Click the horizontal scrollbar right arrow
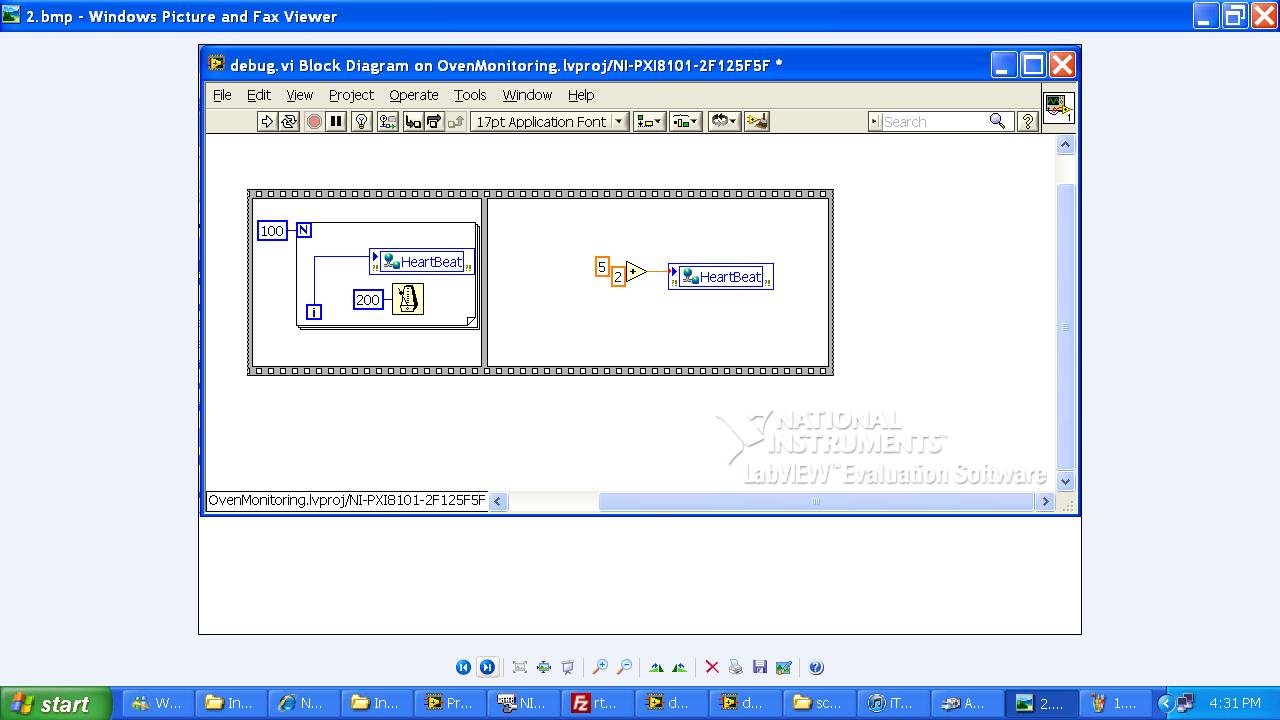 click(x=1046, y=501)
